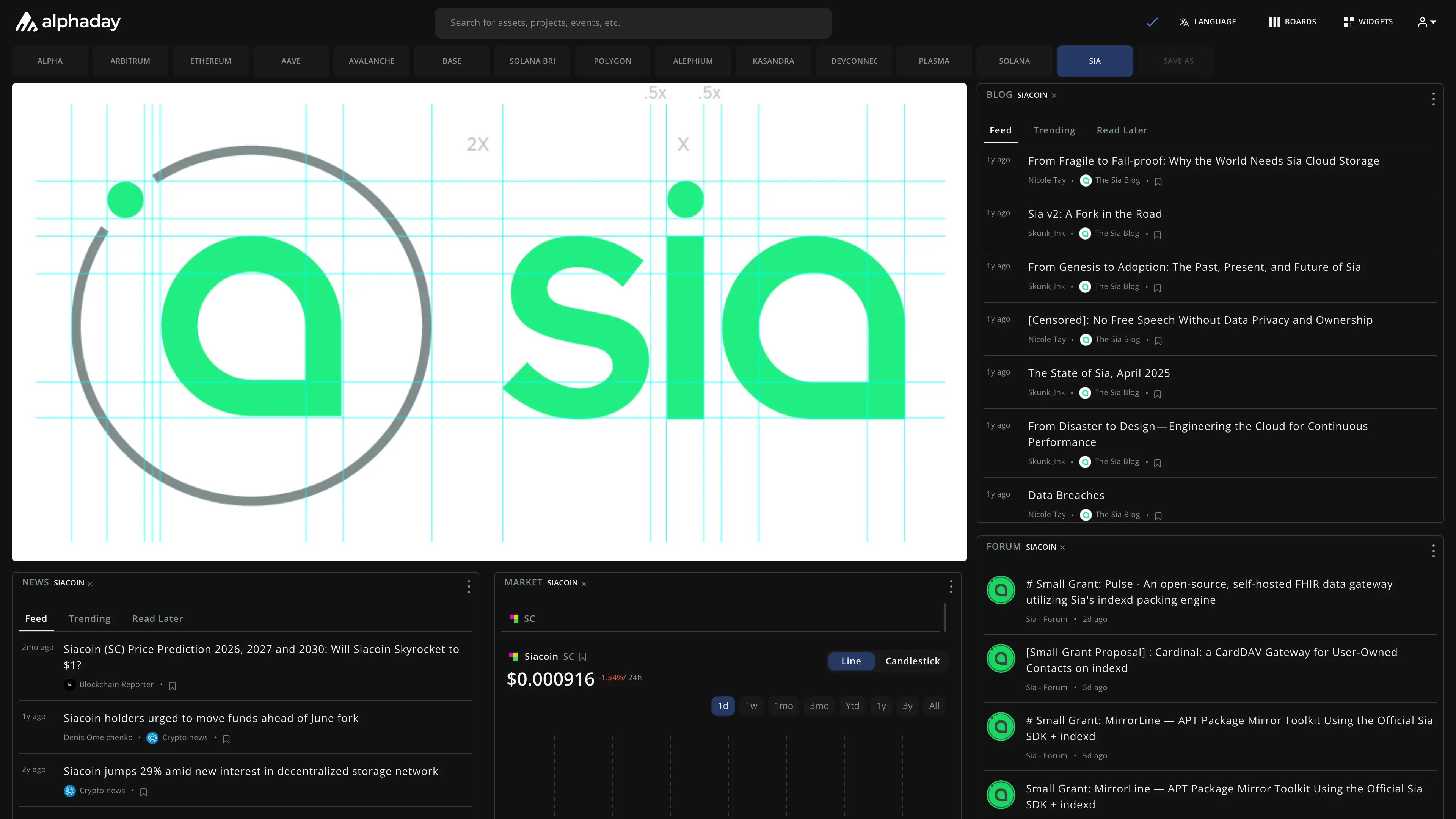1456x819 pixels.
Task: Select the SC coin tab in Market
Action: coord(523,619)
